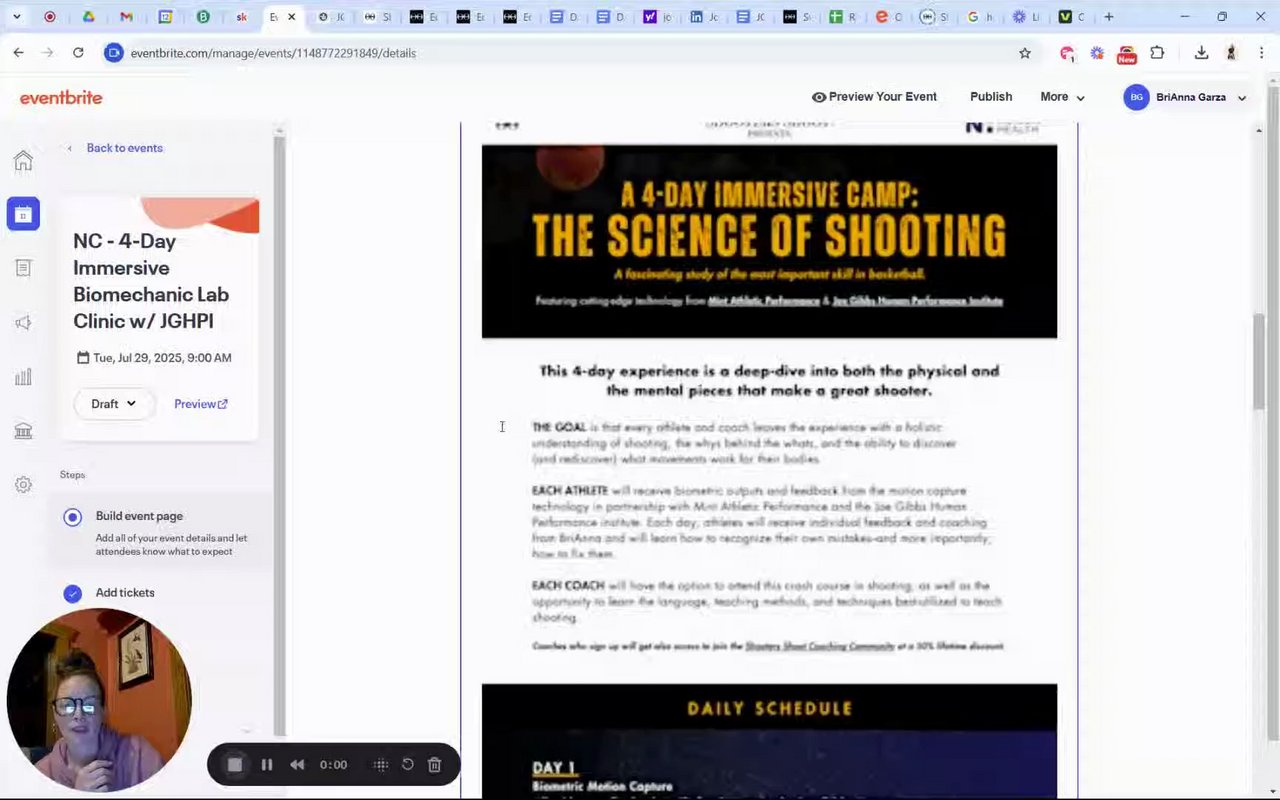
Task: Click the recorder timer showing 0:00
Action: [333, 765]
